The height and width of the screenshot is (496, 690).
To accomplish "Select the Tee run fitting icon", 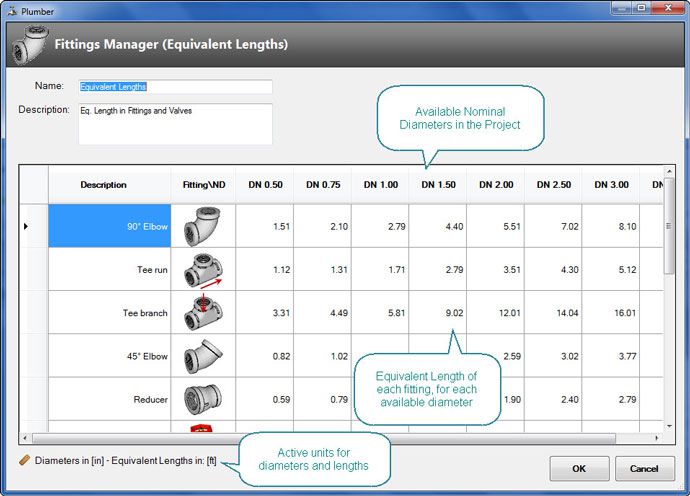I will click(x=204, y=270).
